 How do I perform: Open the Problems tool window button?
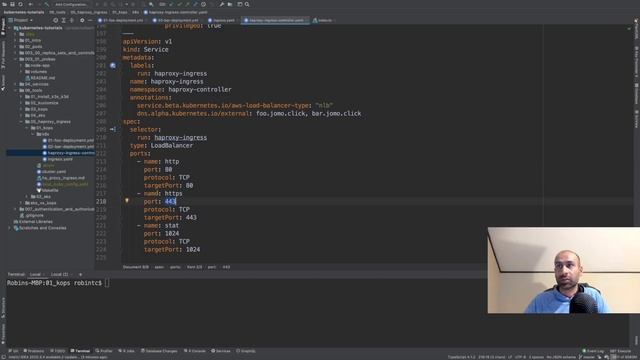33,351
